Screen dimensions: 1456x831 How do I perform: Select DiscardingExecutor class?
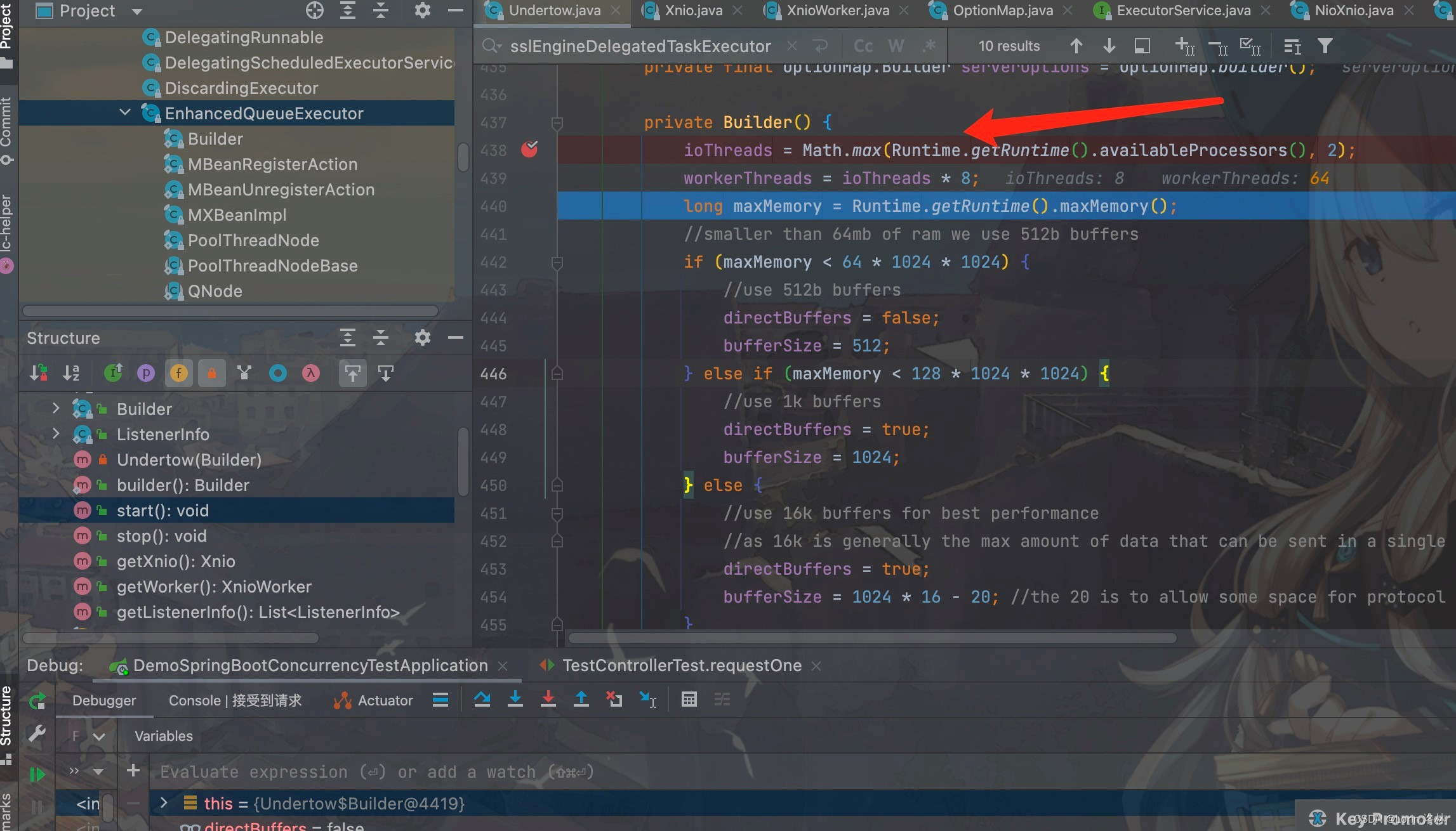[241, 88]
